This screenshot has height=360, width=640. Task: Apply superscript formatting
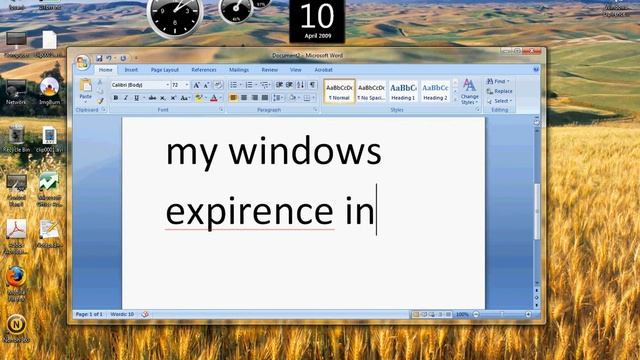[173, 98]
